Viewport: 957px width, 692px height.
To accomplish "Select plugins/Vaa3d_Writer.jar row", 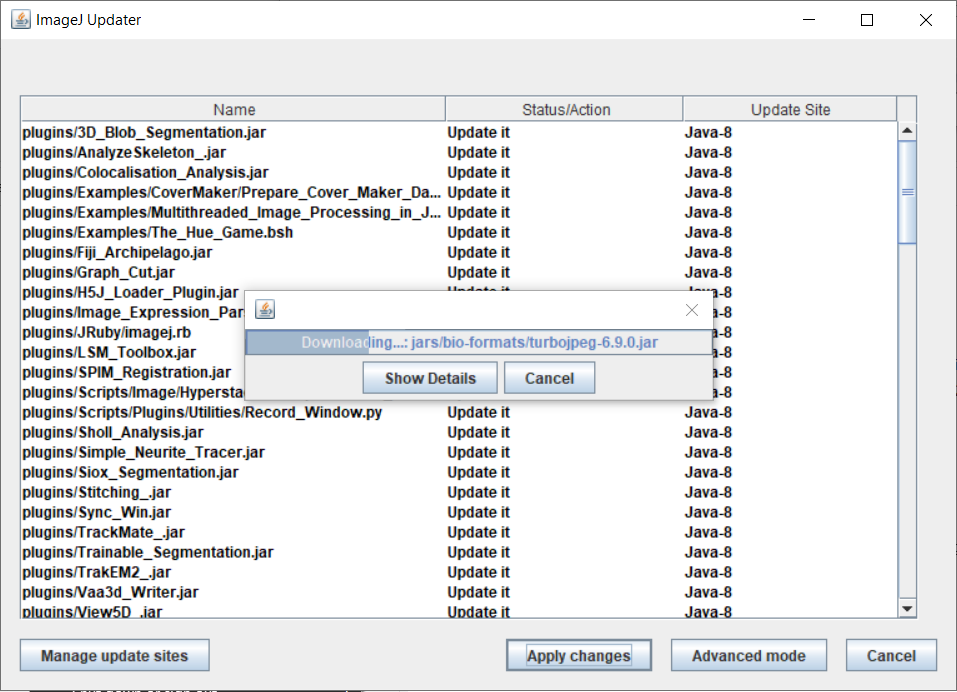I will 459,593.
